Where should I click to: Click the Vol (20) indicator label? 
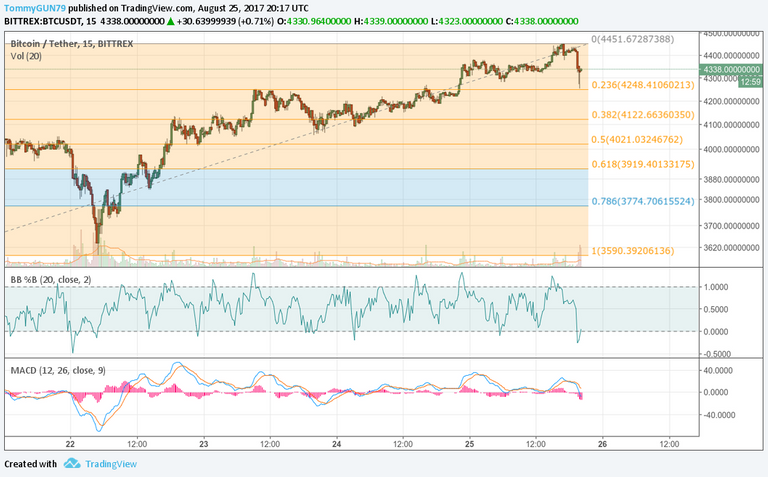[26, 56]
